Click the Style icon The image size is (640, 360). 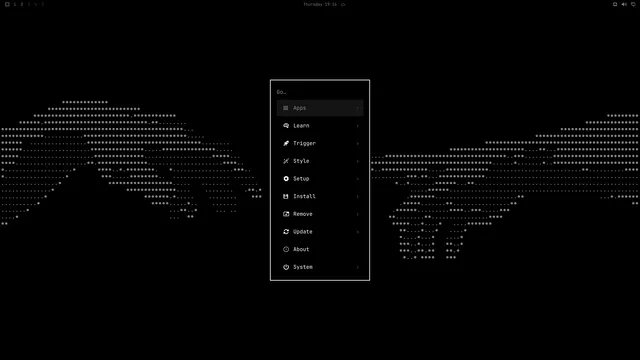point(286,161)
